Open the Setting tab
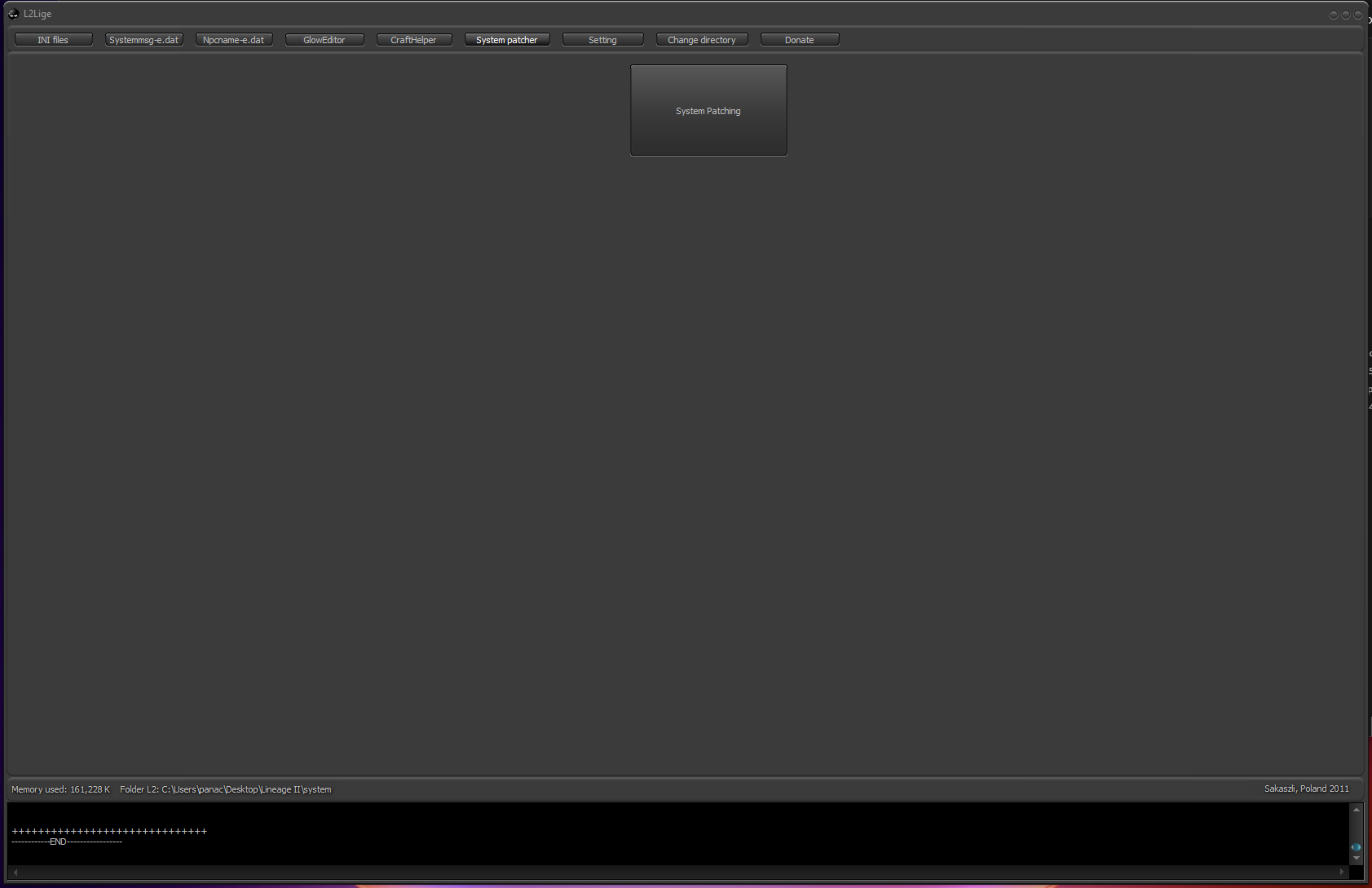The image size is (1372, 888). point(602,40)
